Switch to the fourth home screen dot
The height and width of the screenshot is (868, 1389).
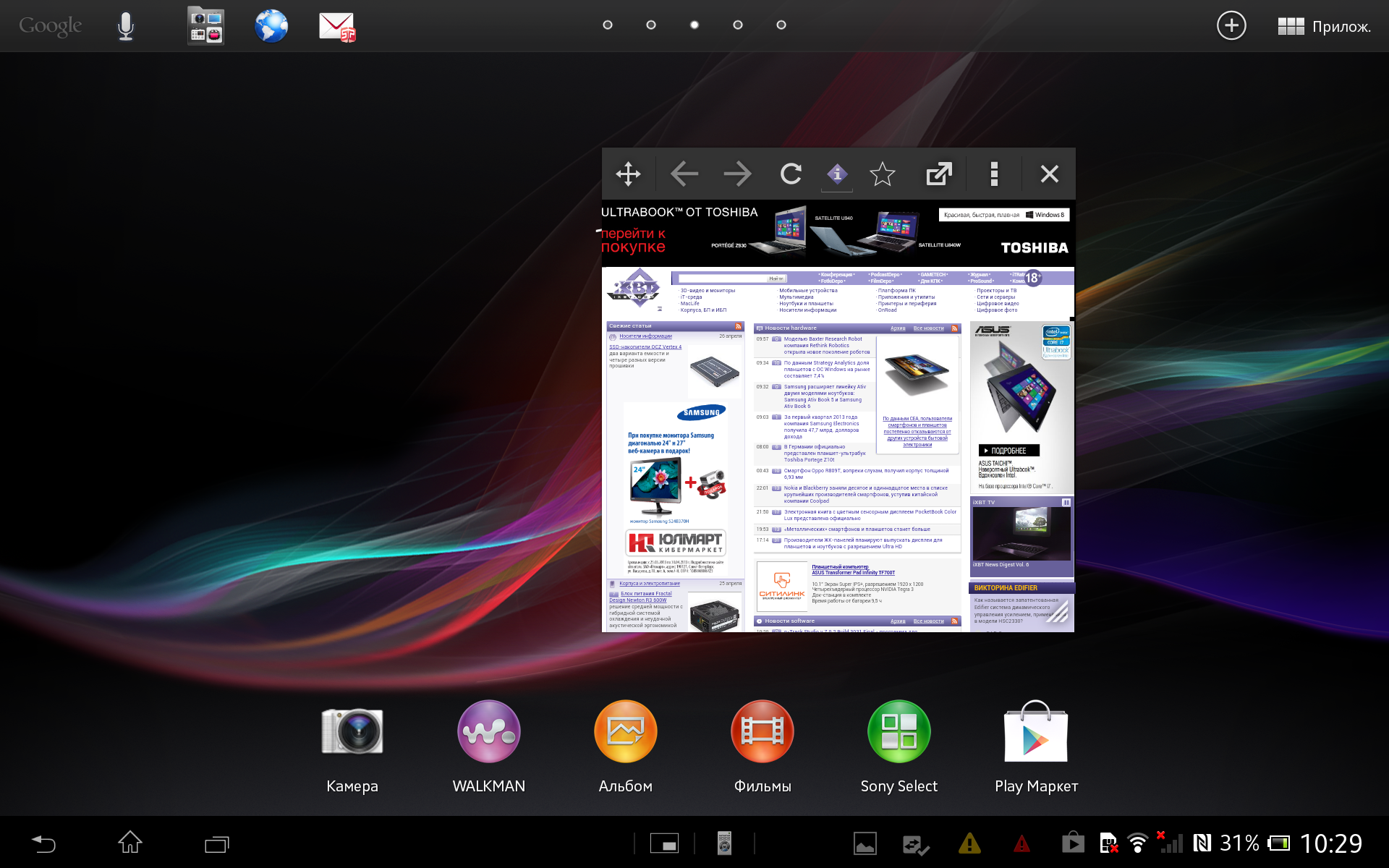pyautogui.click(x=738, y=25)
